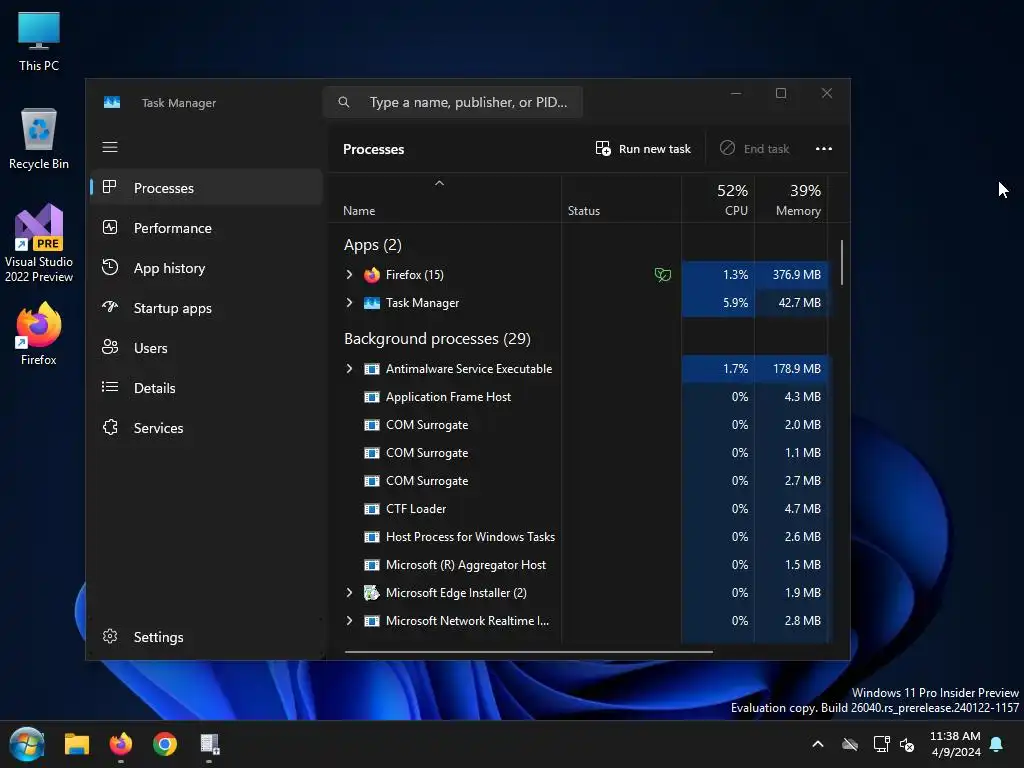Expand the Firefox (15) process group
This screenshot has height=768, width=1024.
349,275
